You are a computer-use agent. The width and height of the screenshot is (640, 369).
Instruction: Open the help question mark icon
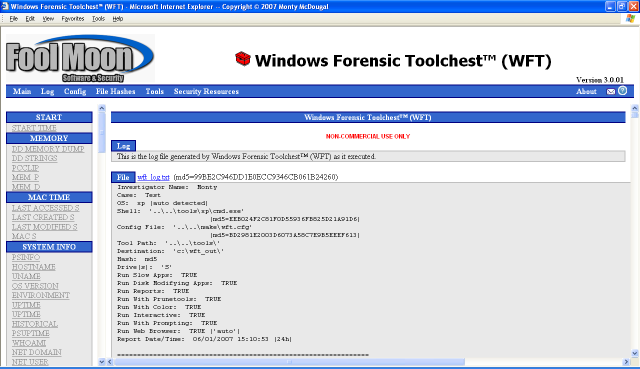point(622,91)
